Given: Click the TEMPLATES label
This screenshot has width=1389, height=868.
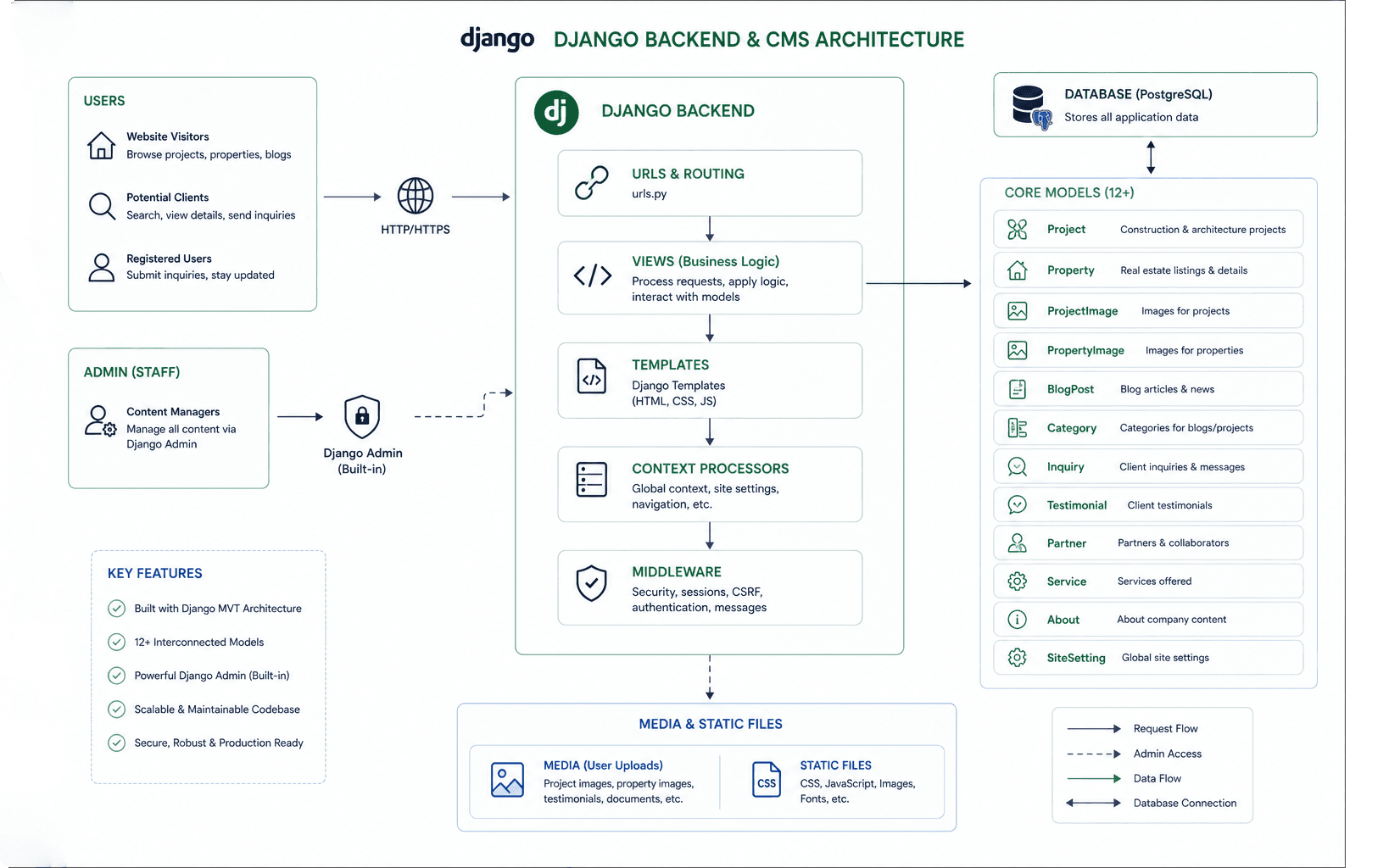Looking at the screenshot, I should 670,365.
